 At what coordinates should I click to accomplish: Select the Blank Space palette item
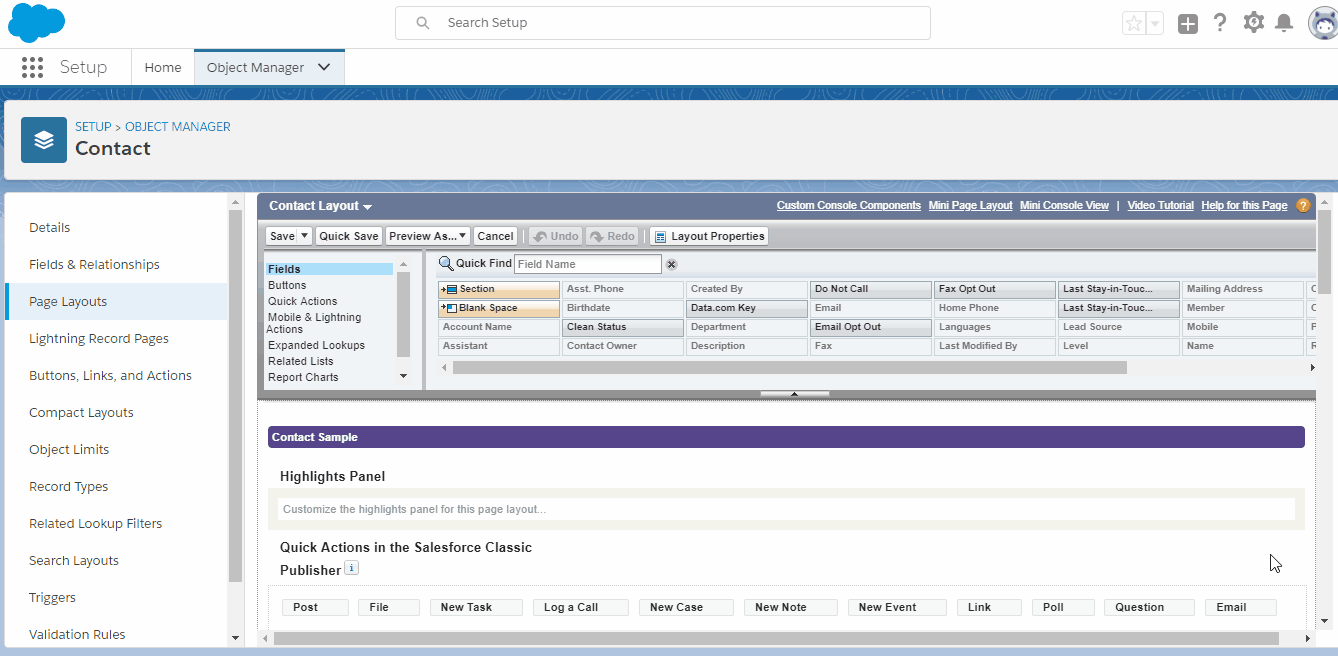[499, 308]
